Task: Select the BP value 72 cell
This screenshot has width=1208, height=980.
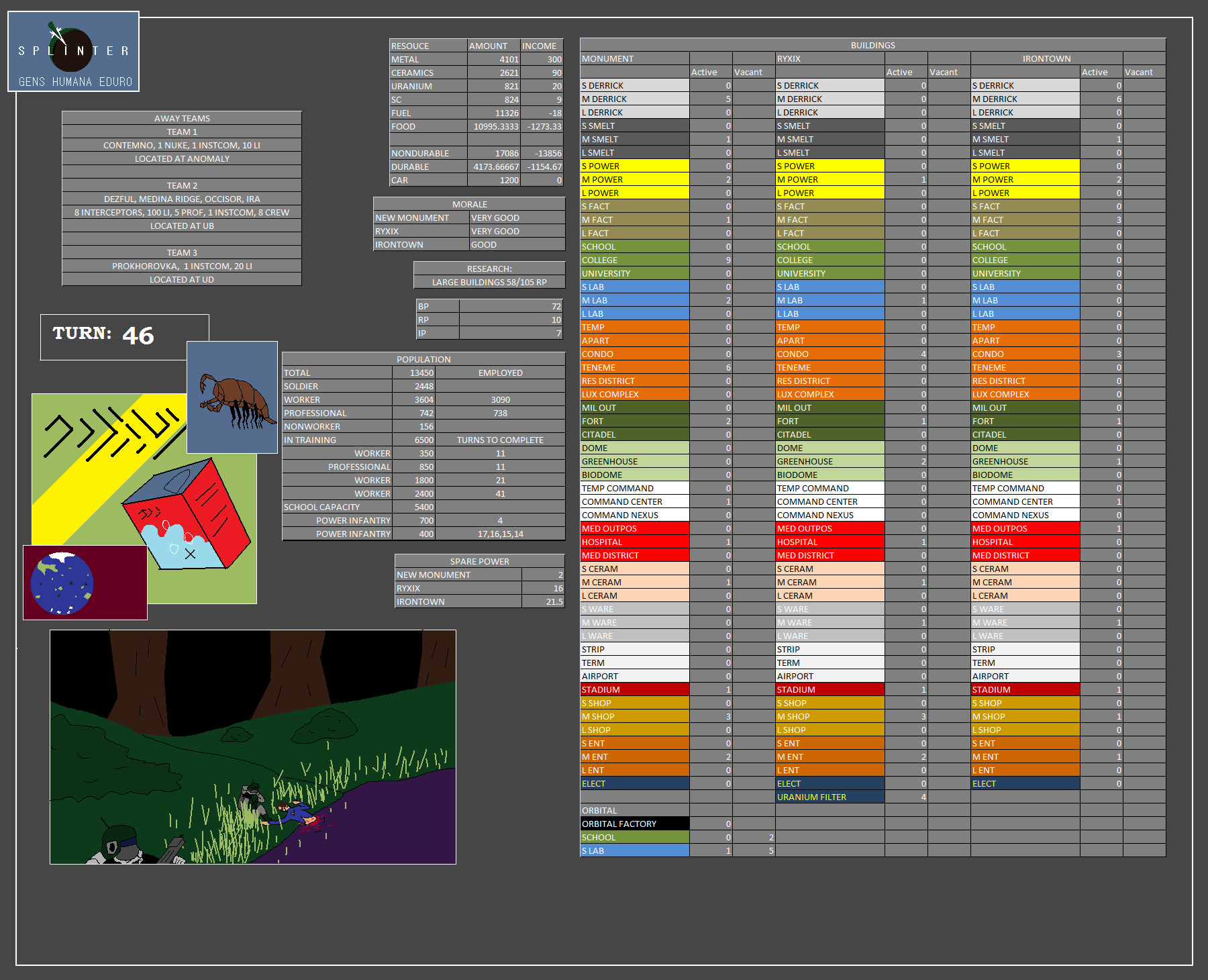Action: pos(511,307)
